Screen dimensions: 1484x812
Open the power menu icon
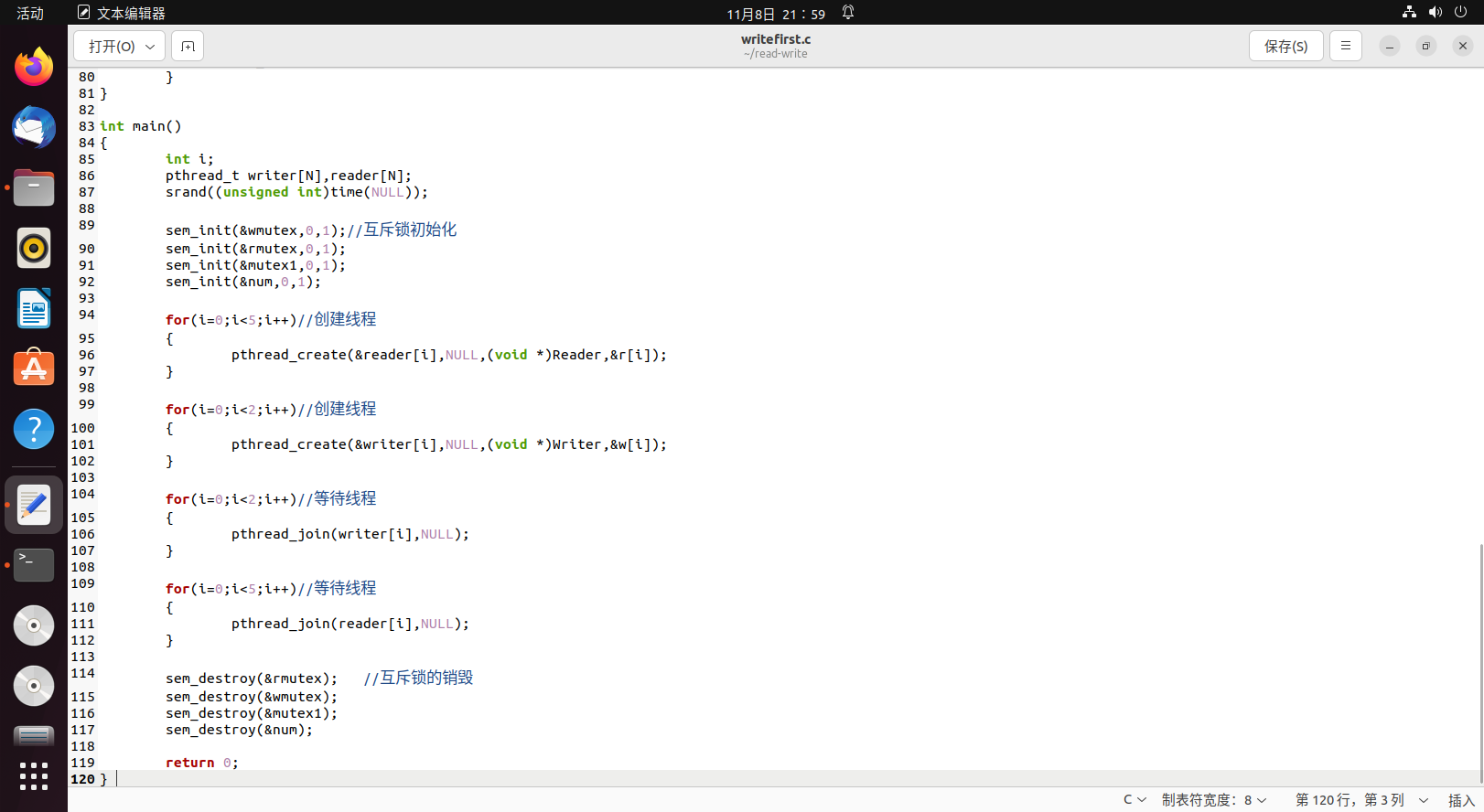click(1460, 12)
